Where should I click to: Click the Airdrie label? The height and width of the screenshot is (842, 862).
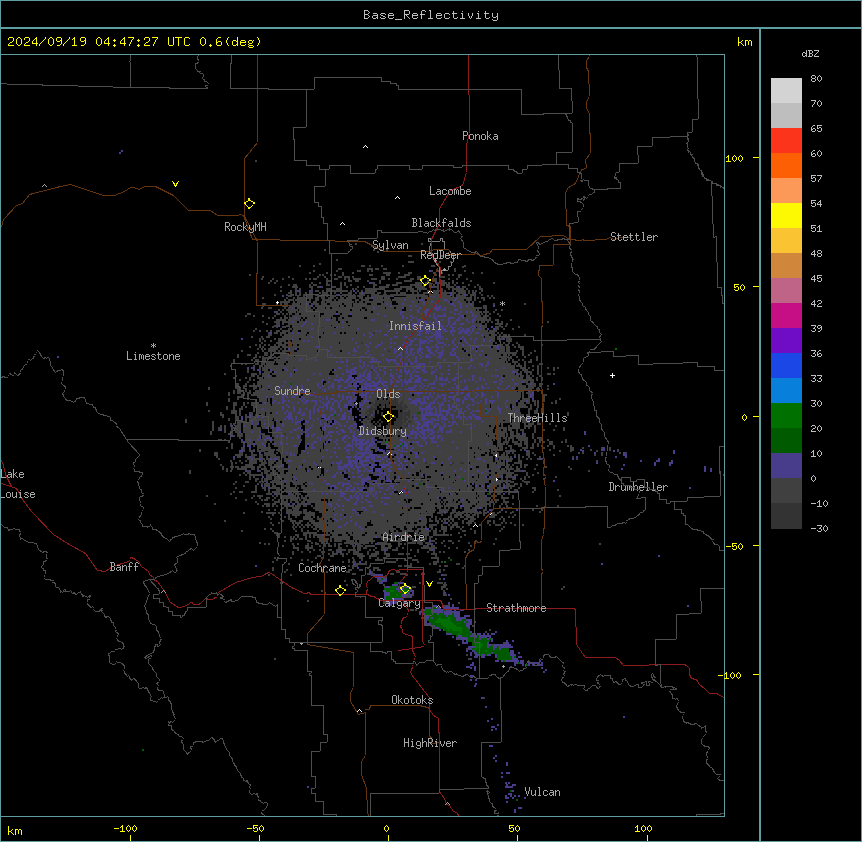pos(404,537)
